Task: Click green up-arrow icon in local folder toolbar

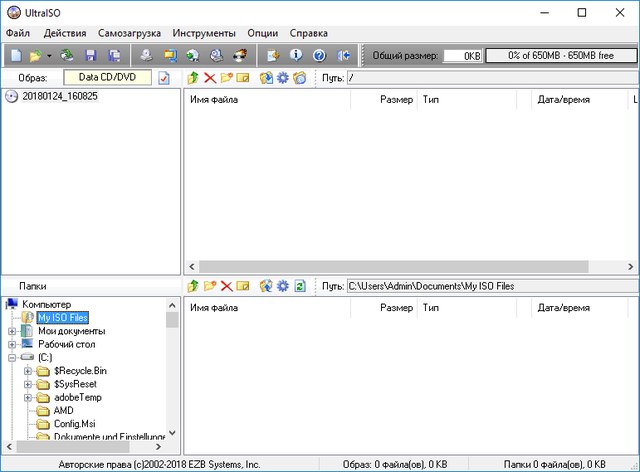Action: pos(193,286)
